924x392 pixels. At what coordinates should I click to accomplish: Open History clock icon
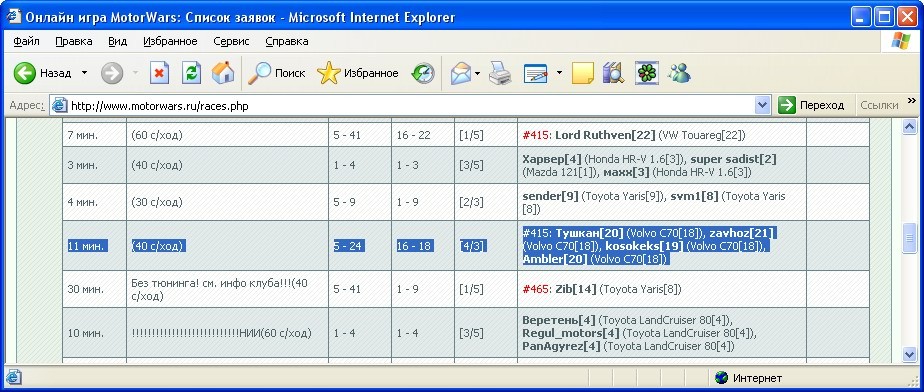pyautogui.click(x=423, y=73)
